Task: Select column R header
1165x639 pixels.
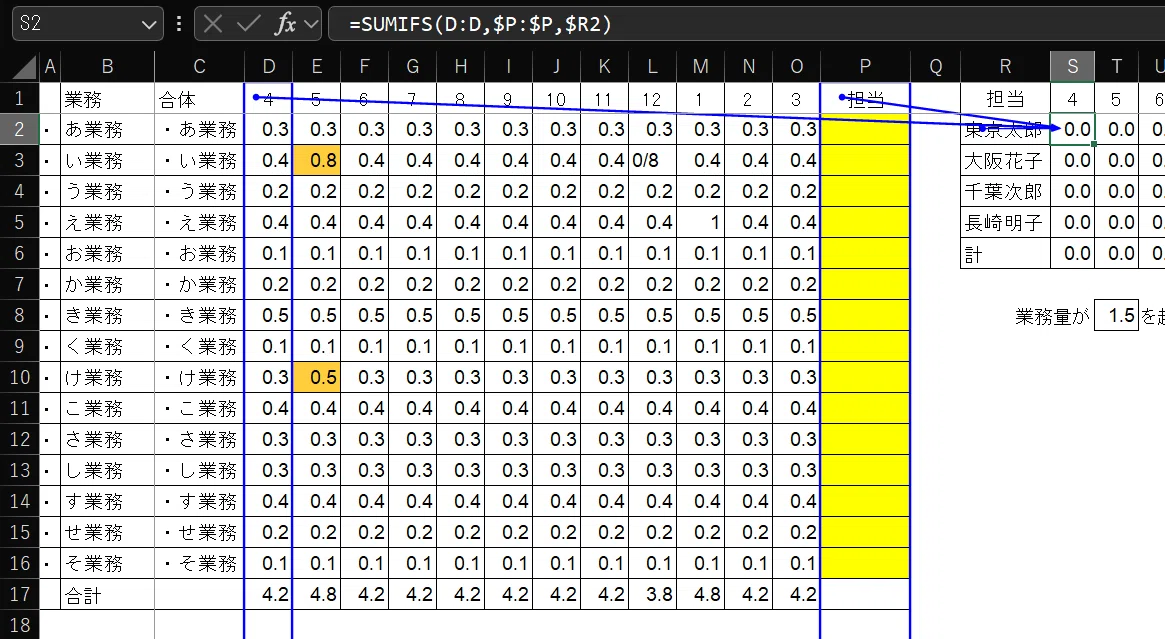Action: 1005,67
